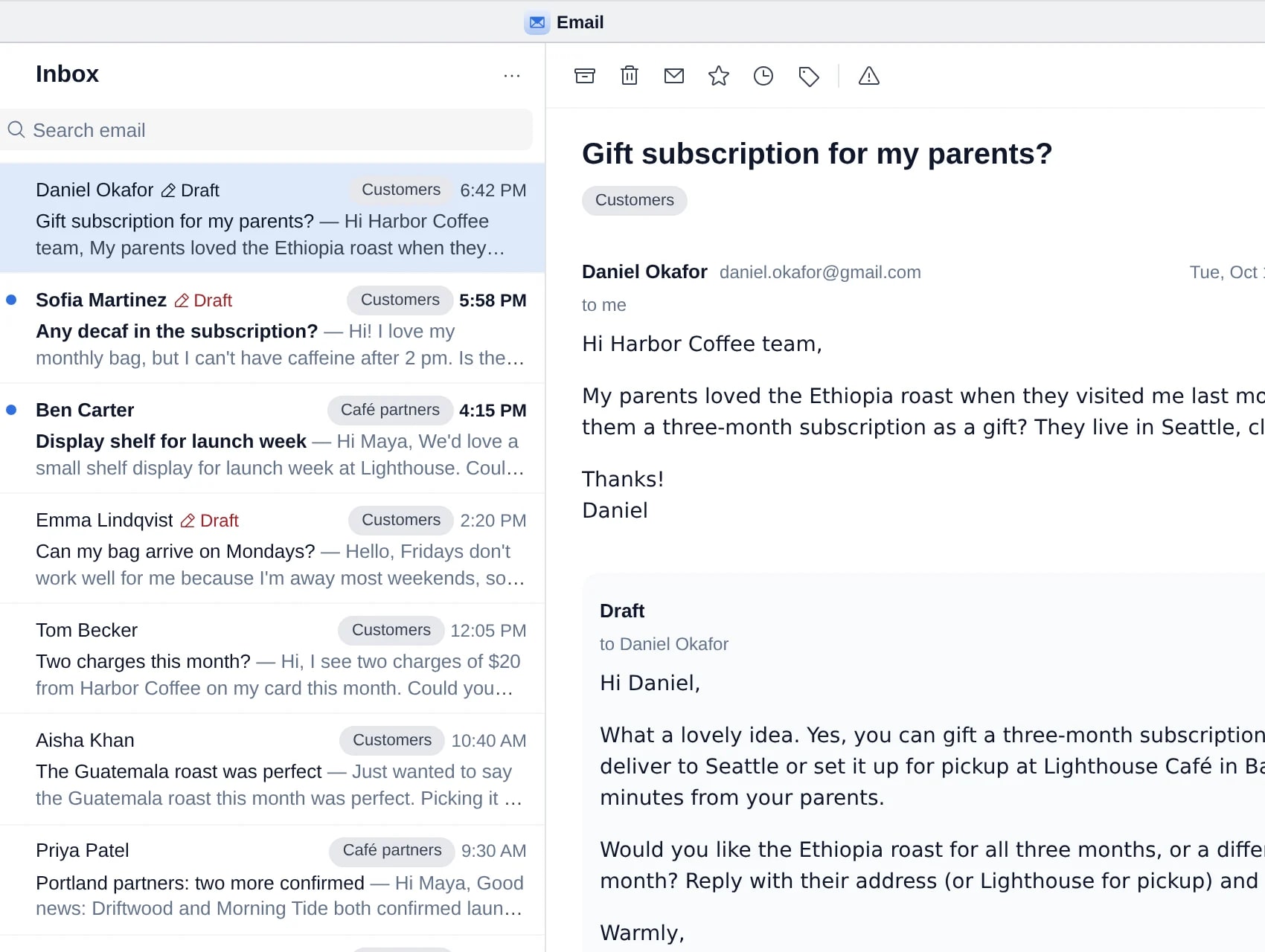Delete email with trash icon

pos(630,76)
